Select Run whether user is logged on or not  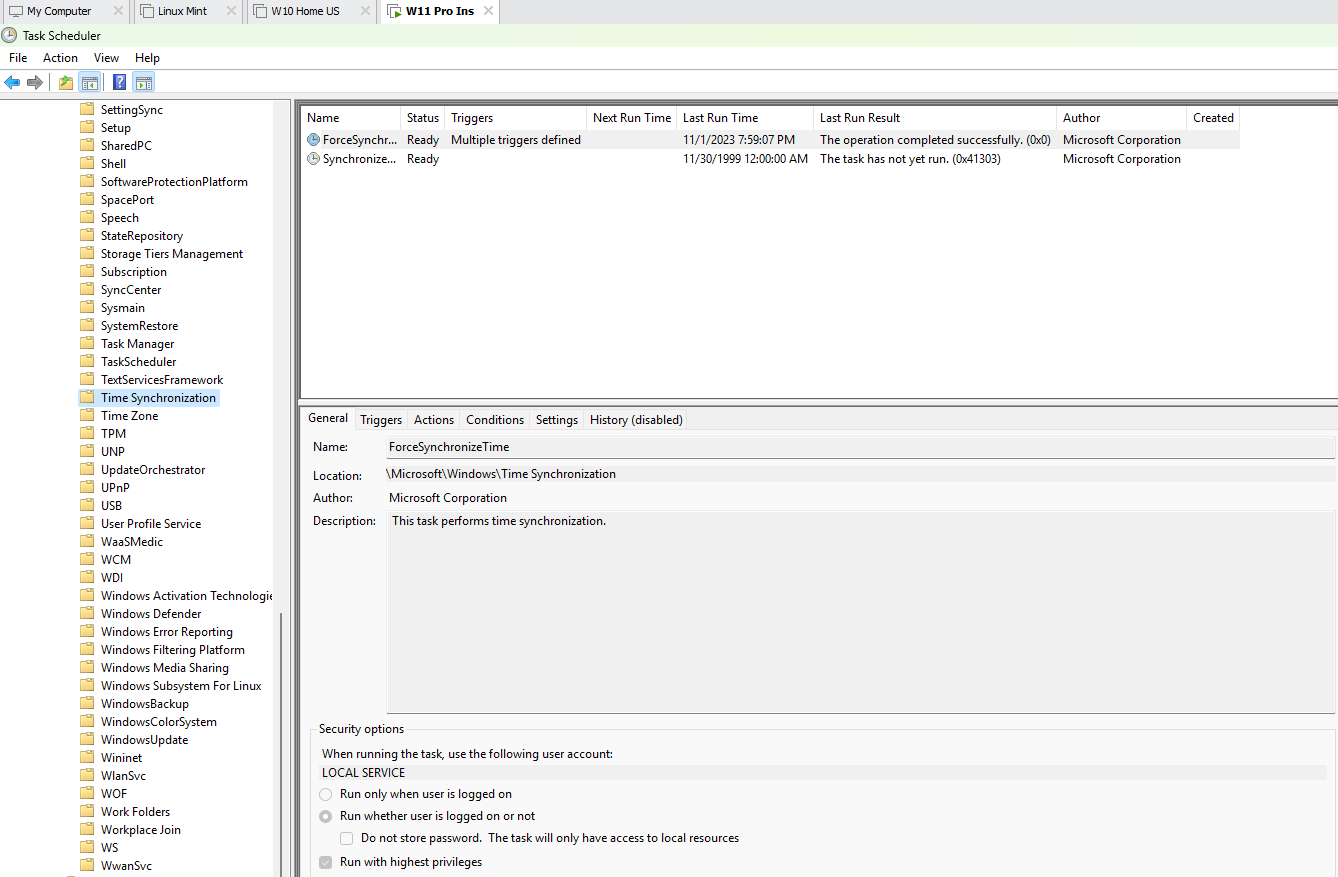(326, 816)
